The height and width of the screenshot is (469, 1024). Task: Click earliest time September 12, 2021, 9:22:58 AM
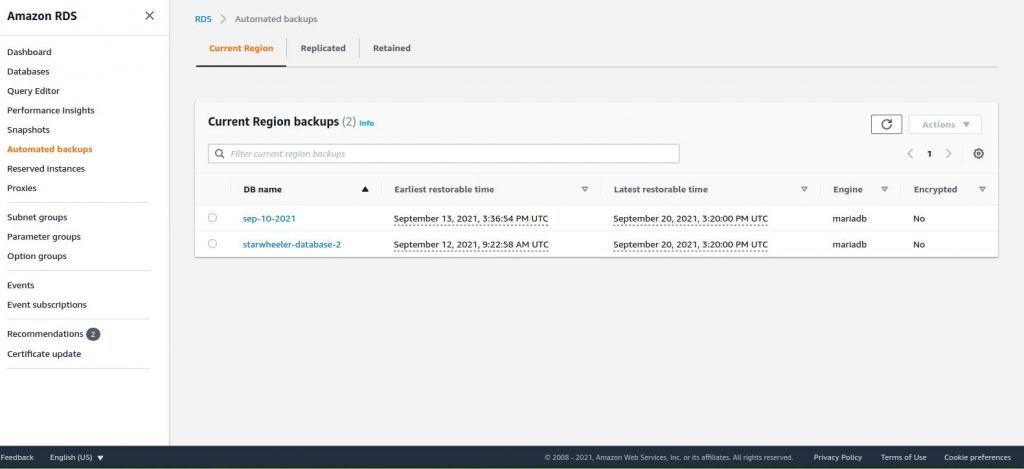[471, 244]
